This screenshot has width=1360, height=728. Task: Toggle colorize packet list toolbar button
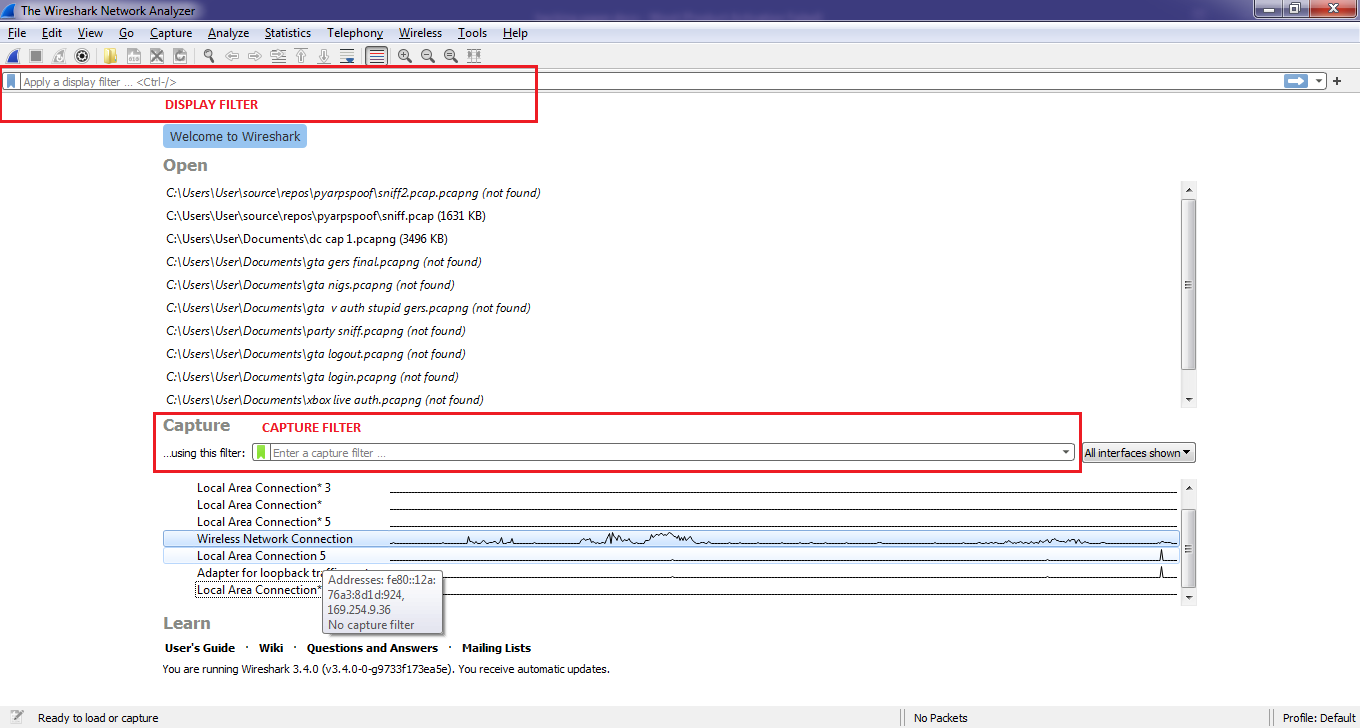[x=376, y=56]
